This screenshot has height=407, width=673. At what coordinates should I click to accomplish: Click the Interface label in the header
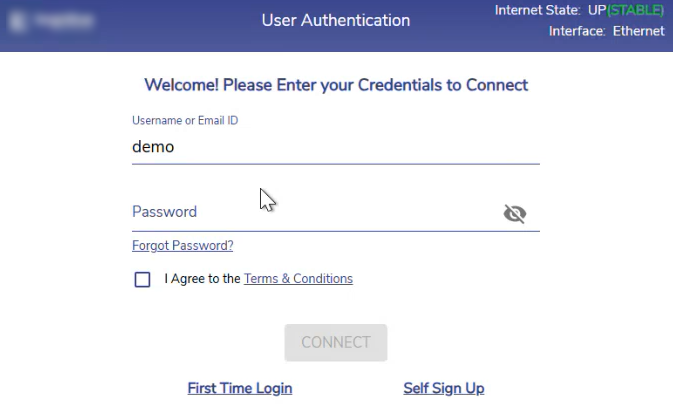tap(577, 31)
